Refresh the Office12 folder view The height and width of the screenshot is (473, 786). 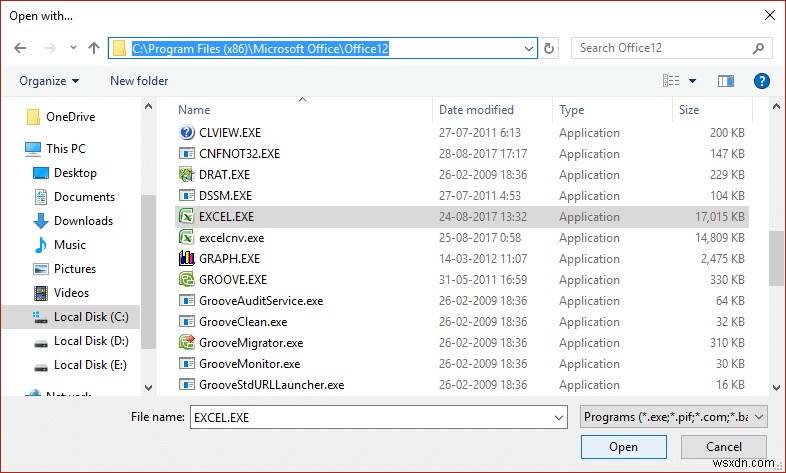coord(549,48)
